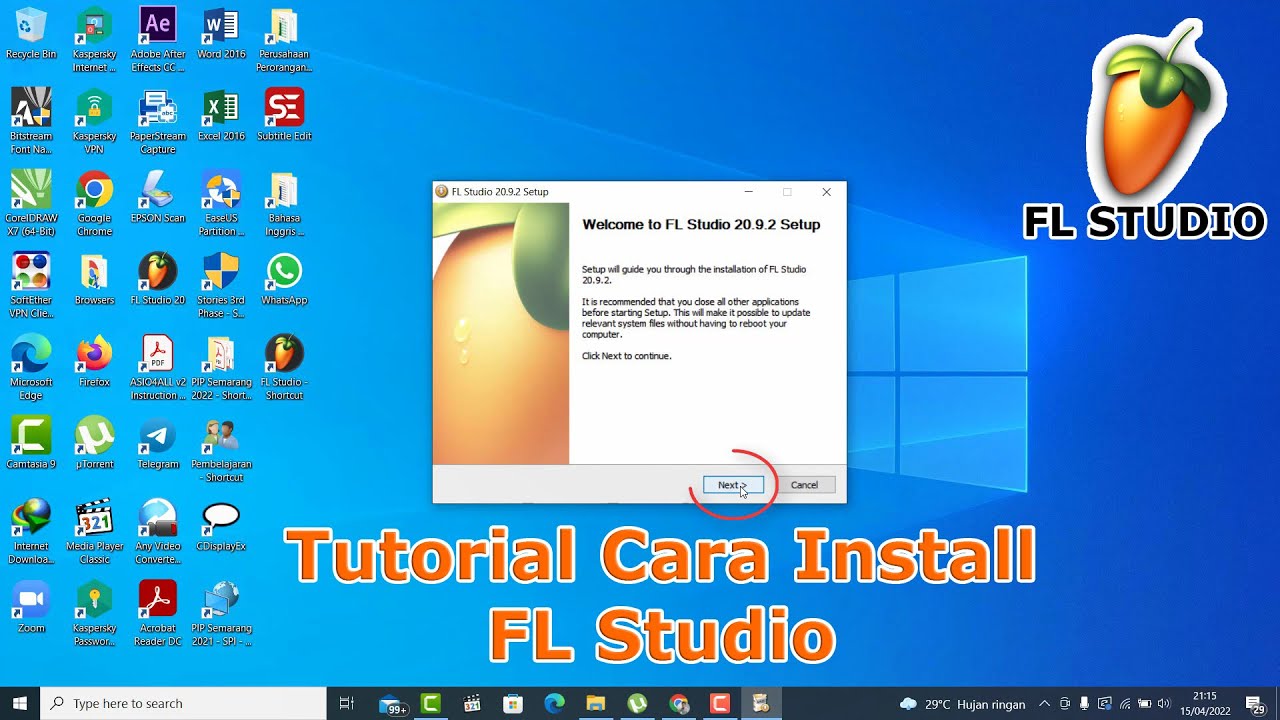Select Adobe After Effects CC icon
The height and width of the screenshot is (720, 1280).
pyautogui.click(x=158, y=40)
